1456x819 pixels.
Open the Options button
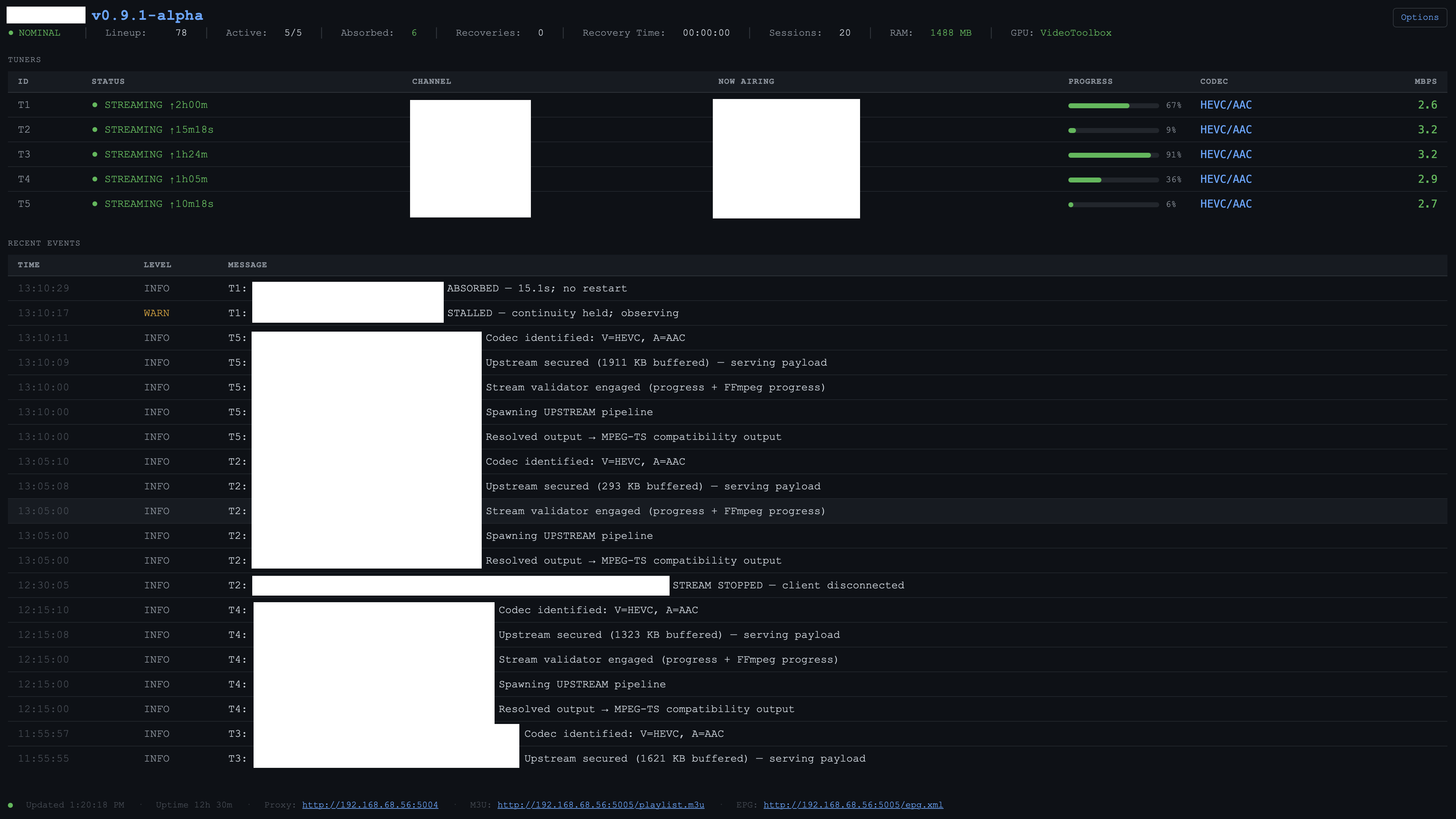pos(1419,17)
